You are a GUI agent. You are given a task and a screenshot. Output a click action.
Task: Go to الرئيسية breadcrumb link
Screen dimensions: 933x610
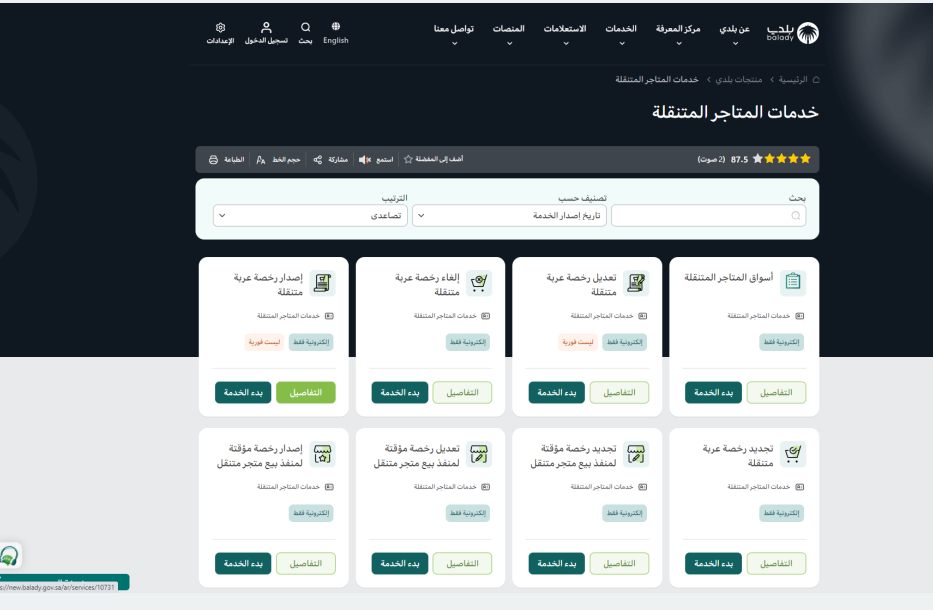tap(793, 80)
